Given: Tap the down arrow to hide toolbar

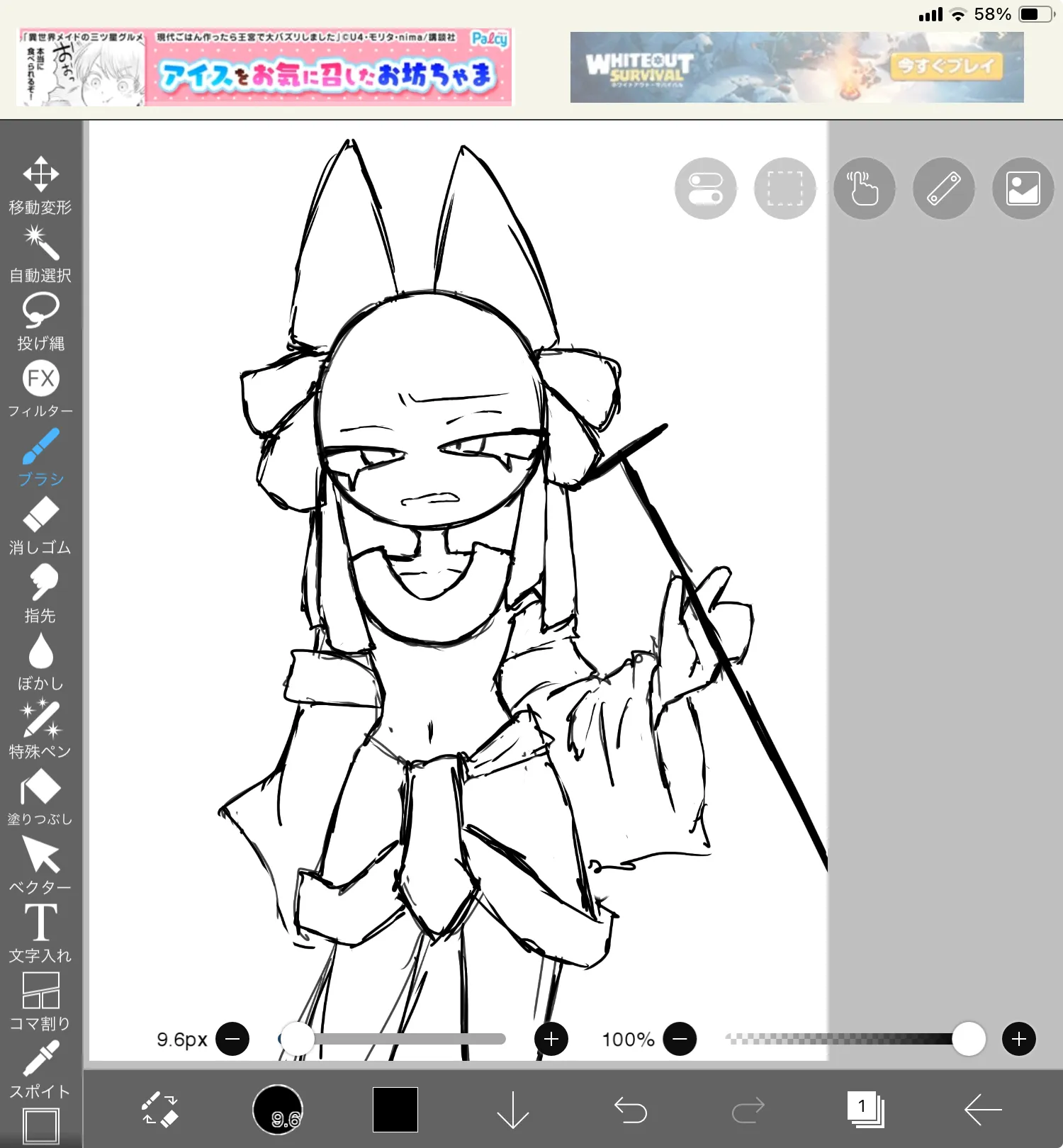Looking at the screenshot, I should pos(513,1110).
